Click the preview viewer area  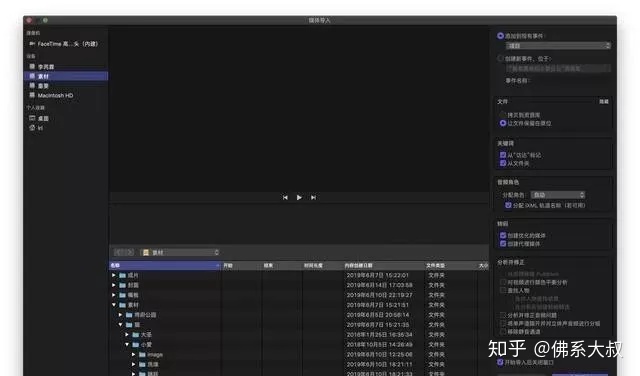pos(299,109)
